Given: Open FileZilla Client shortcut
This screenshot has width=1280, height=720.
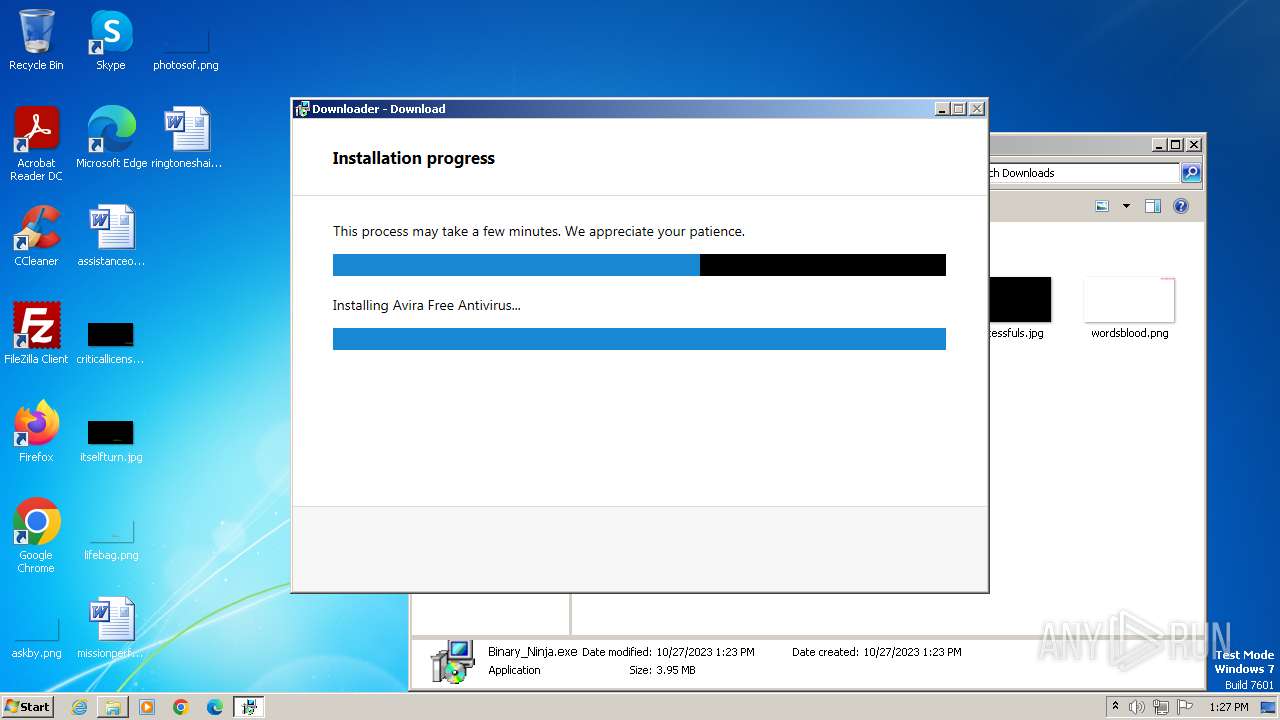Looking at the screenshot, I should pos(36,334).
